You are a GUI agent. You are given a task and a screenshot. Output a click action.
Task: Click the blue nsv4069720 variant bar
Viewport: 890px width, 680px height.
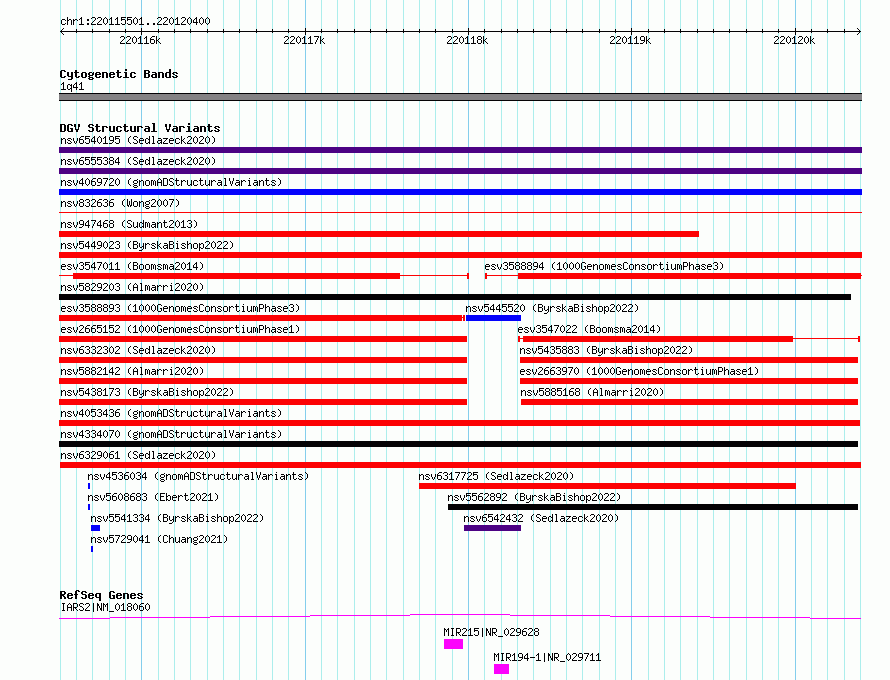click(460, 192)
